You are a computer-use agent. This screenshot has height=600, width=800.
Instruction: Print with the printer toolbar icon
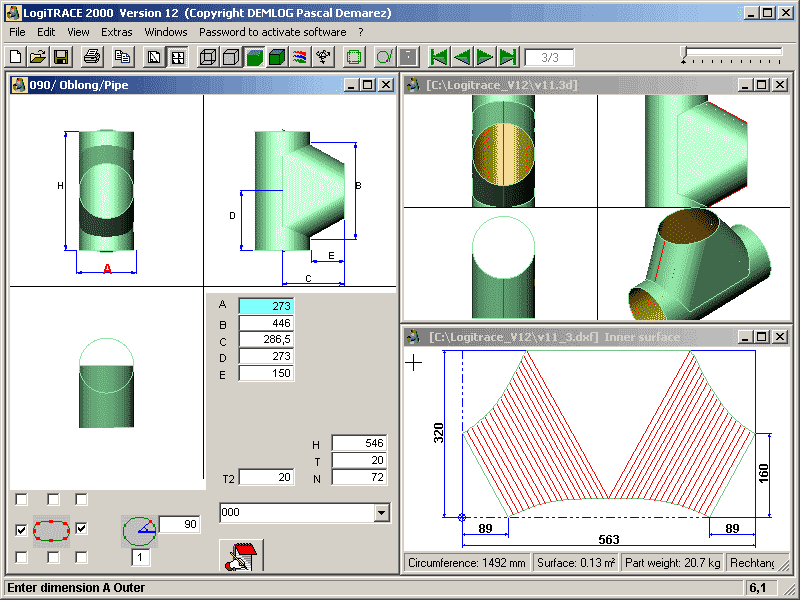click(x=92, y=57)
